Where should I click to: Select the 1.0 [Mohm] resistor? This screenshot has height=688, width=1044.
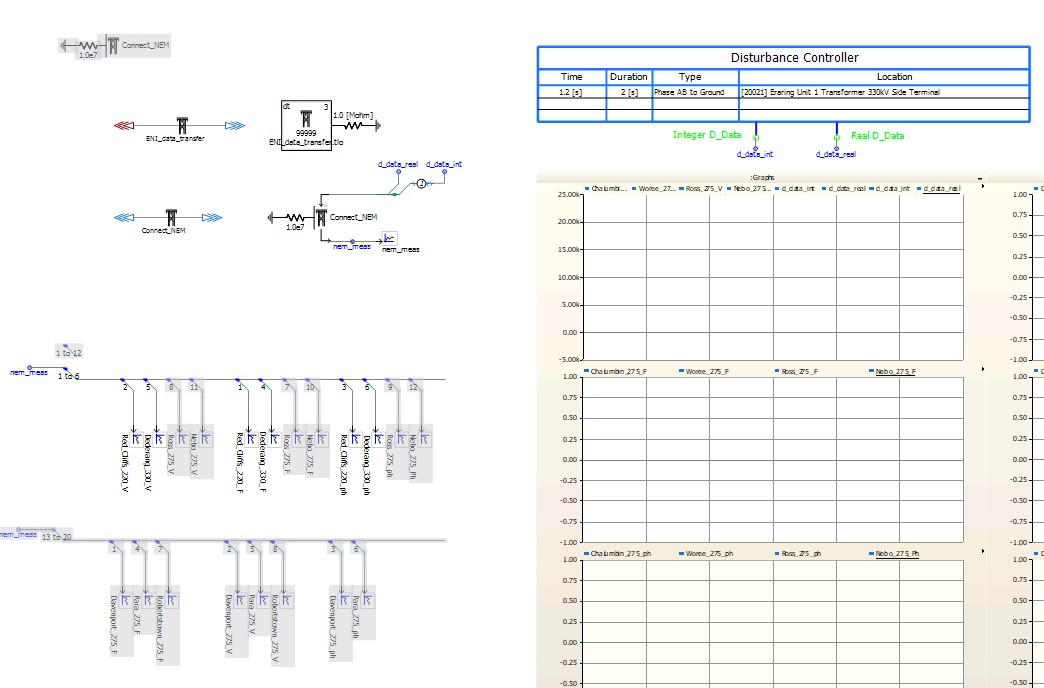click(354, 125)
